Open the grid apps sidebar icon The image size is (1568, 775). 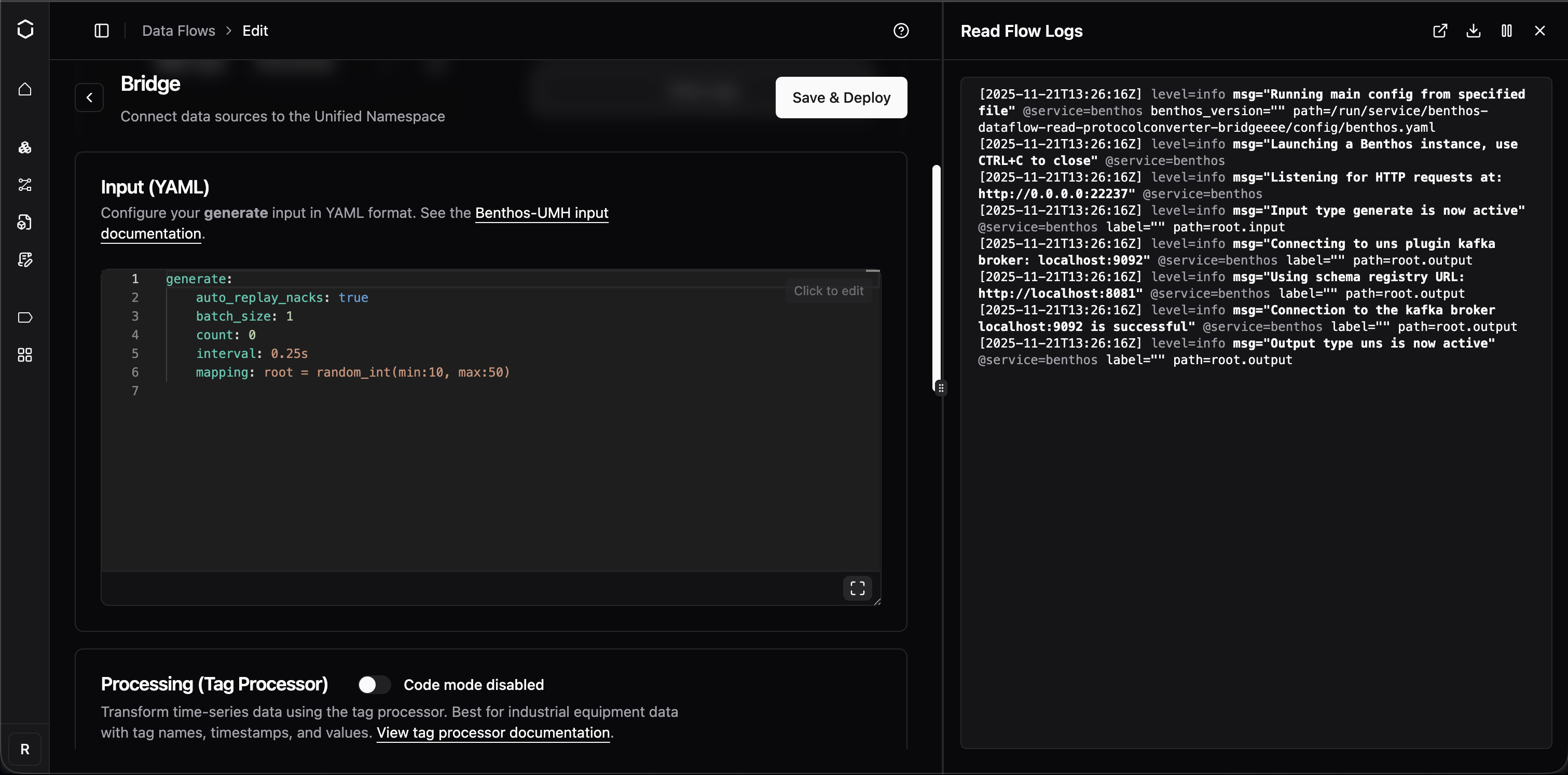[25, 355]
